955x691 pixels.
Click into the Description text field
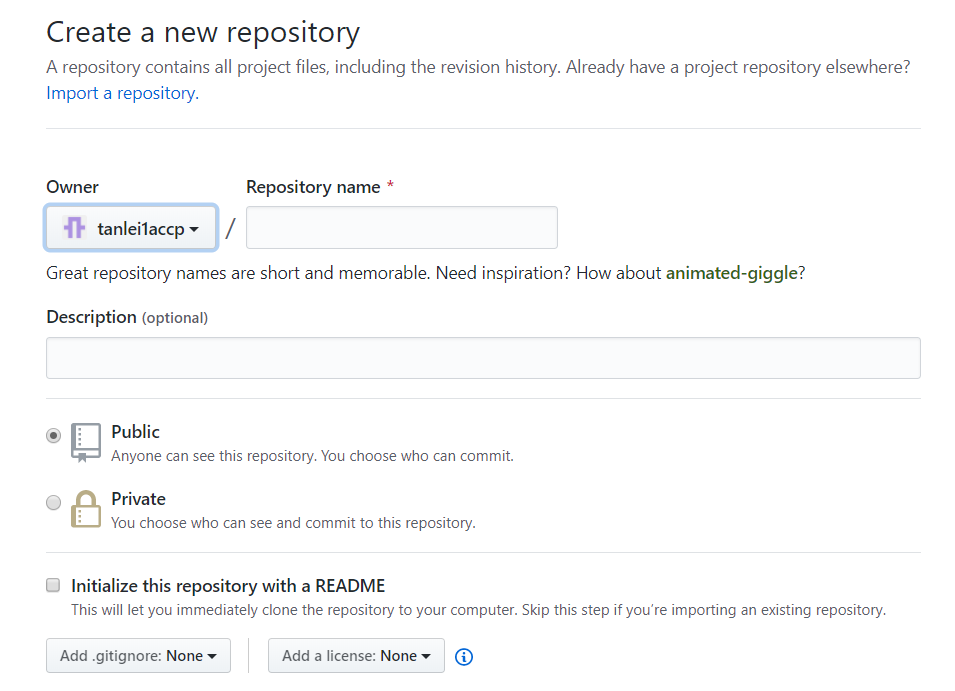coord(483,358)
